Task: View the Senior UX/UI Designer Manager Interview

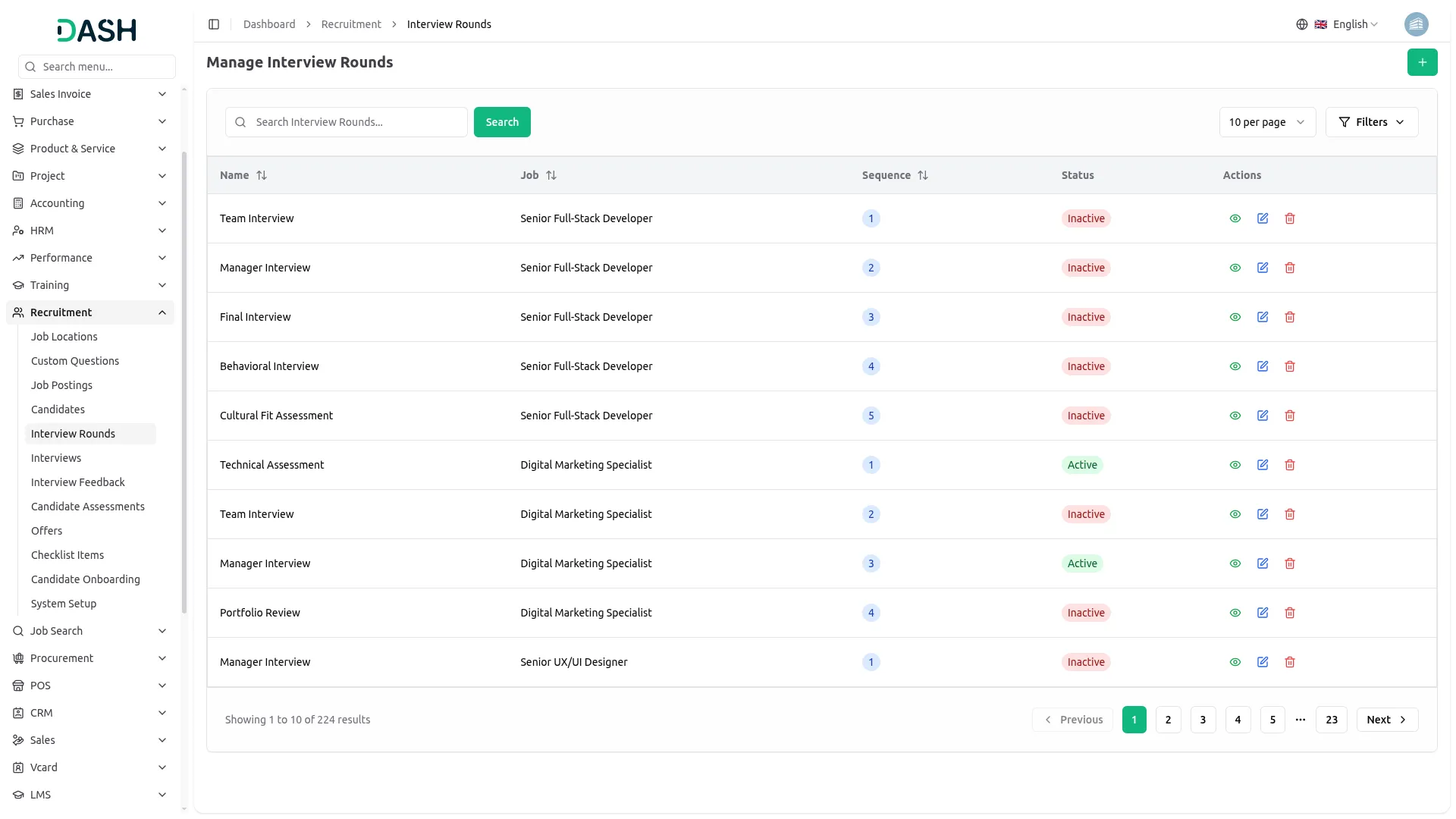Action: (x=1235, y=662)
